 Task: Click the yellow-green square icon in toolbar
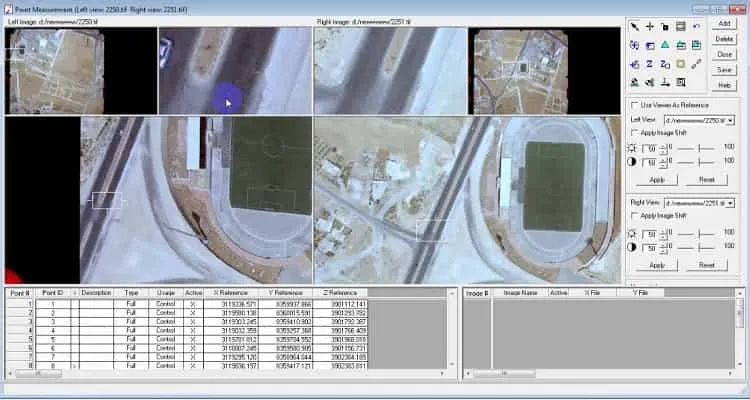click(x=681, y=64)
